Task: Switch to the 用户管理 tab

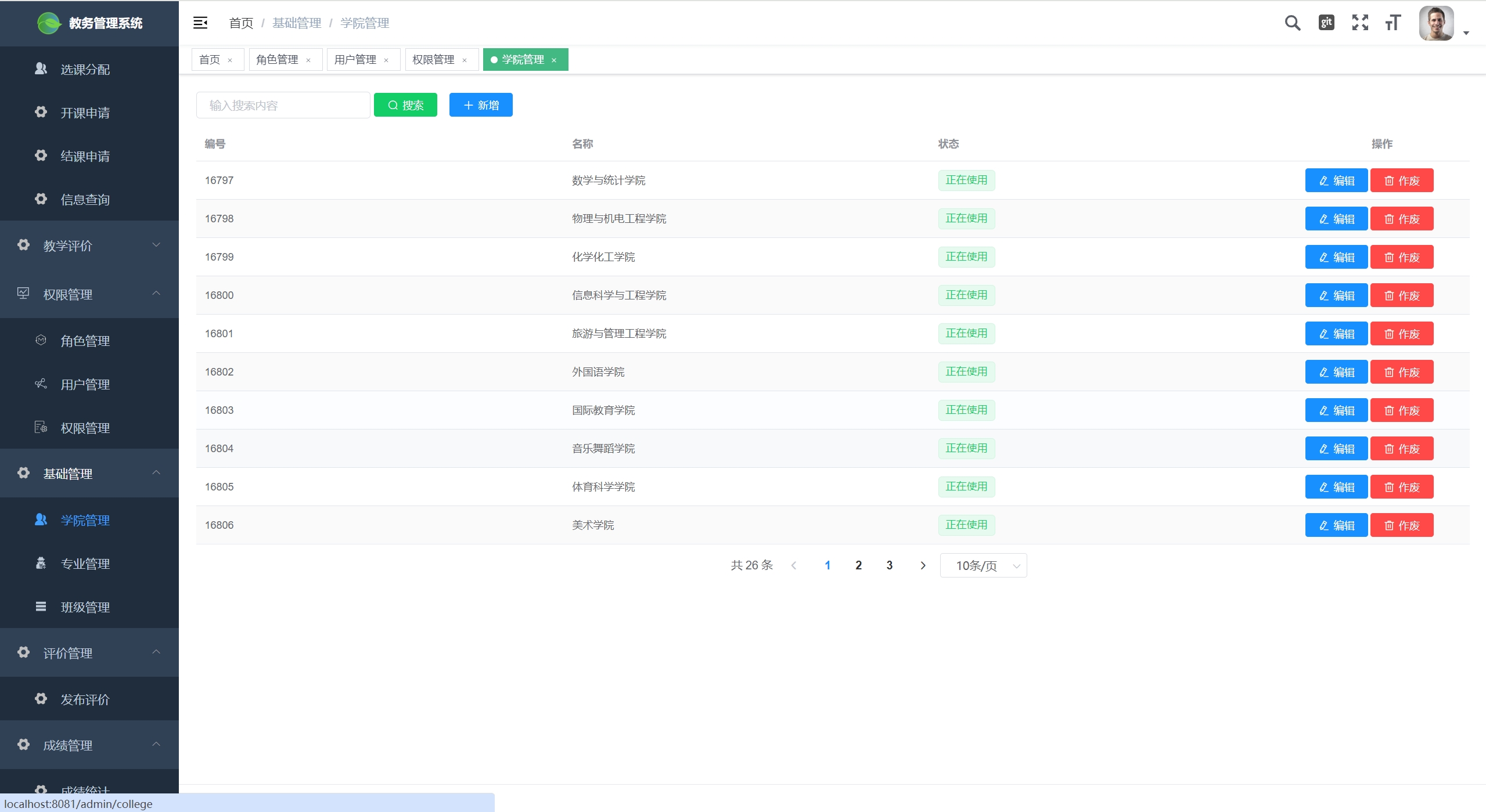Action: [x=355, y=60]
